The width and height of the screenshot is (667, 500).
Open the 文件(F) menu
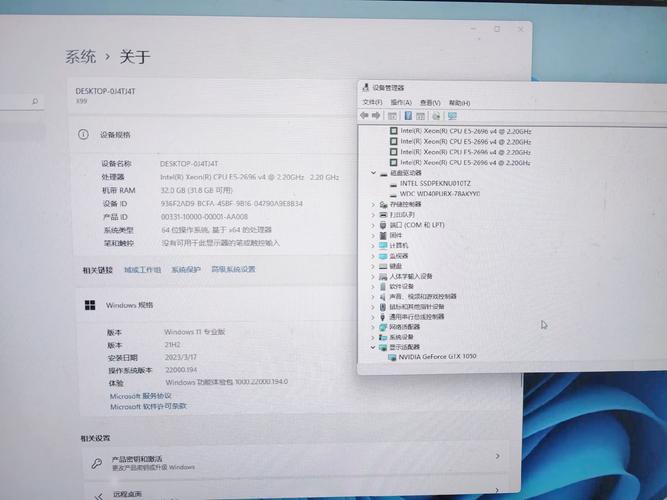(372, 103)
